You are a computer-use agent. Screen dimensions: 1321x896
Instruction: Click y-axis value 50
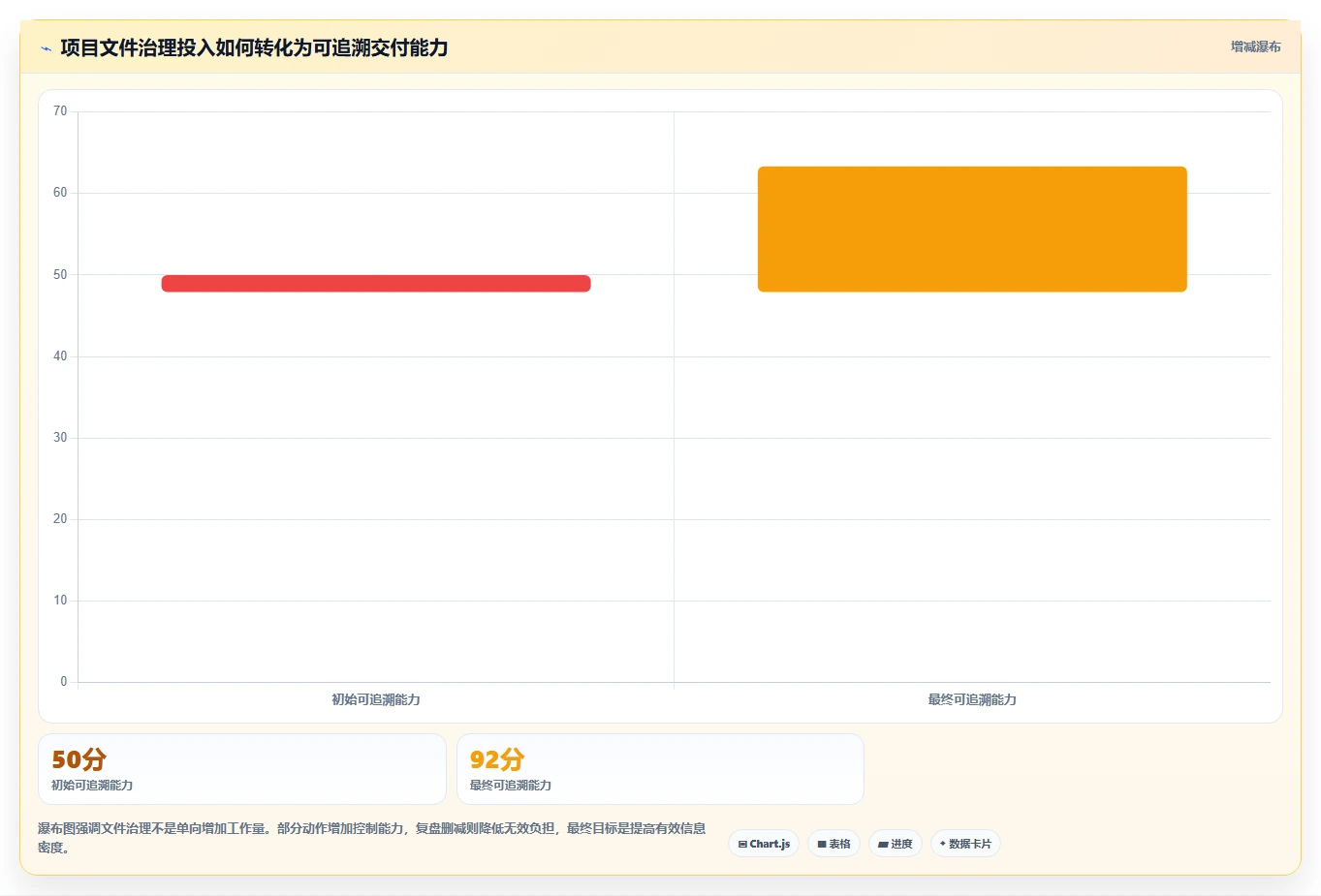[60, 275]
